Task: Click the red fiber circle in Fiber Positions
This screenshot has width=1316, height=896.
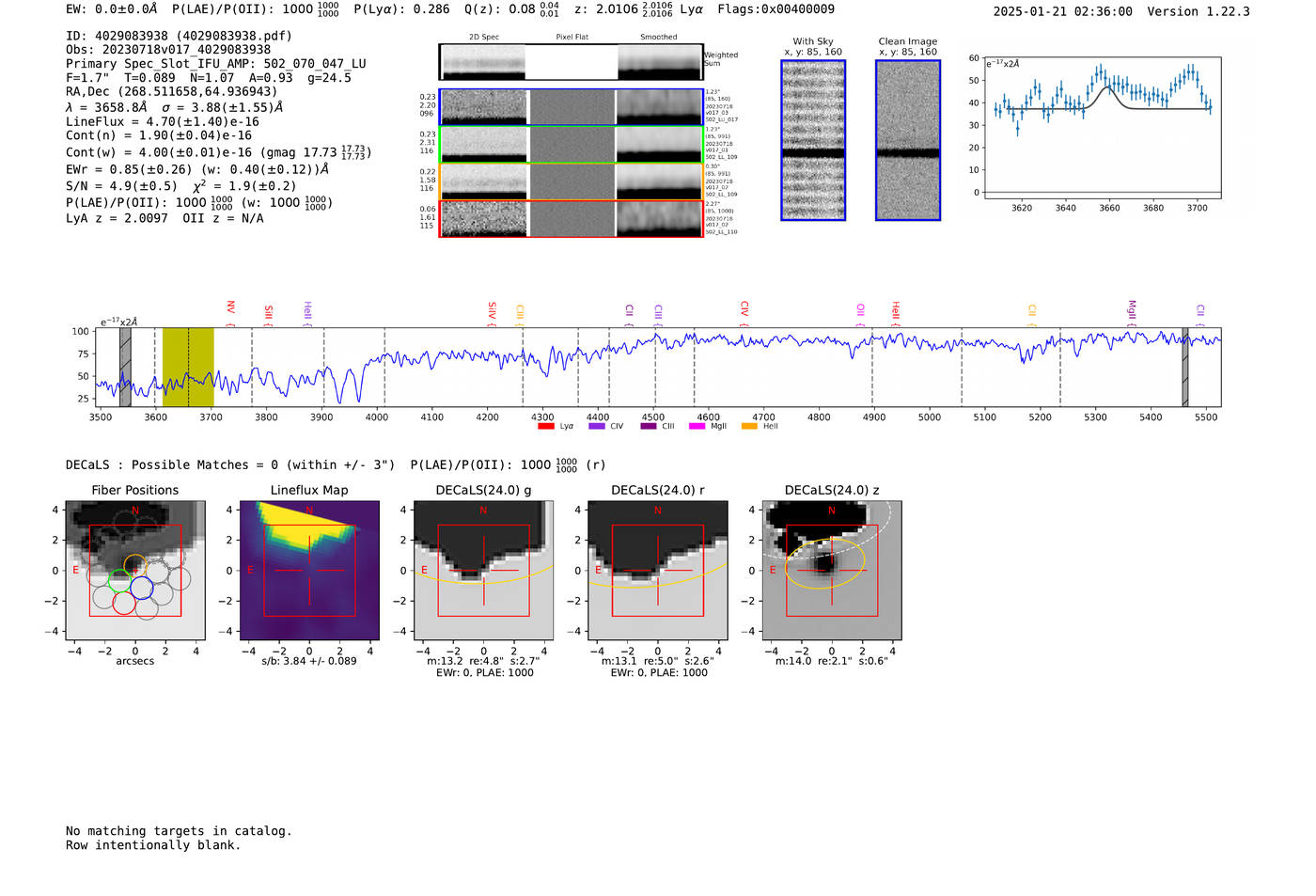Action: coord(124,603)
